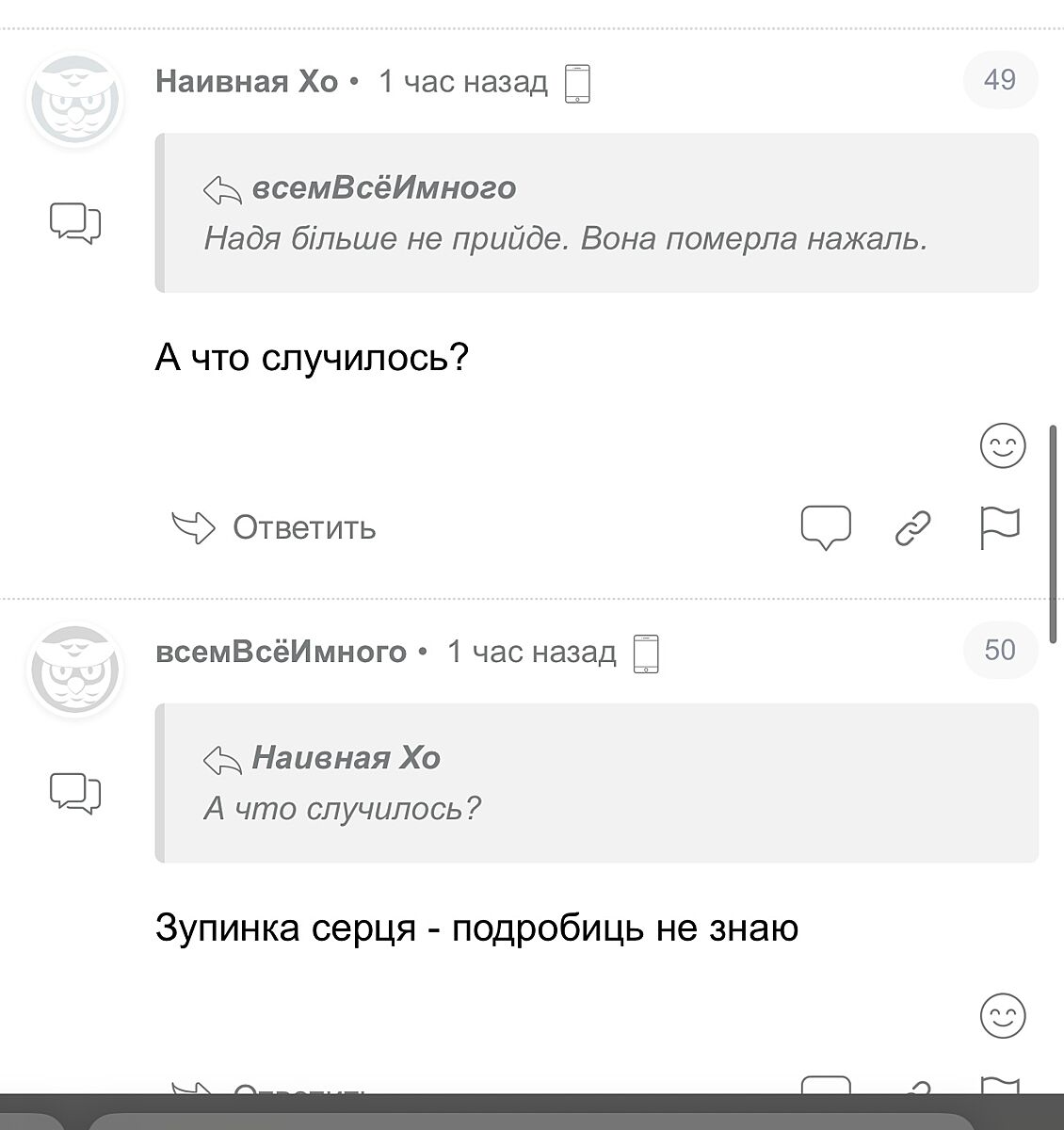Screen dimensions: 1064x1130
Task: Click Ответить under 'А что случилось?' comment
Action: [275, 527]
